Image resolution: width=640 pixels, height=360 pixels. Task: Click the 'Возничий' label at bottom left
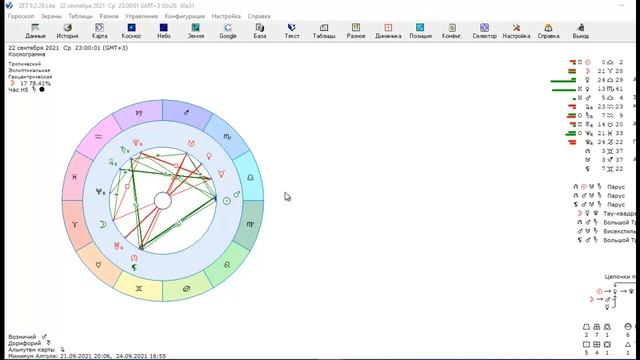point(22,337)
